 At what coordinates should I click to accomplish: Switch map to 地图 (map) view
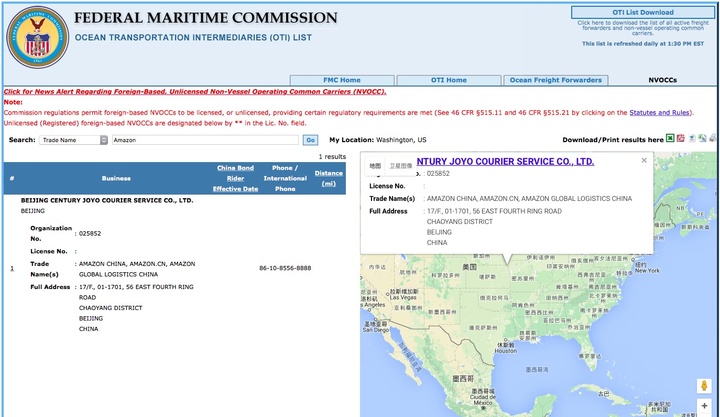(375, 166)
